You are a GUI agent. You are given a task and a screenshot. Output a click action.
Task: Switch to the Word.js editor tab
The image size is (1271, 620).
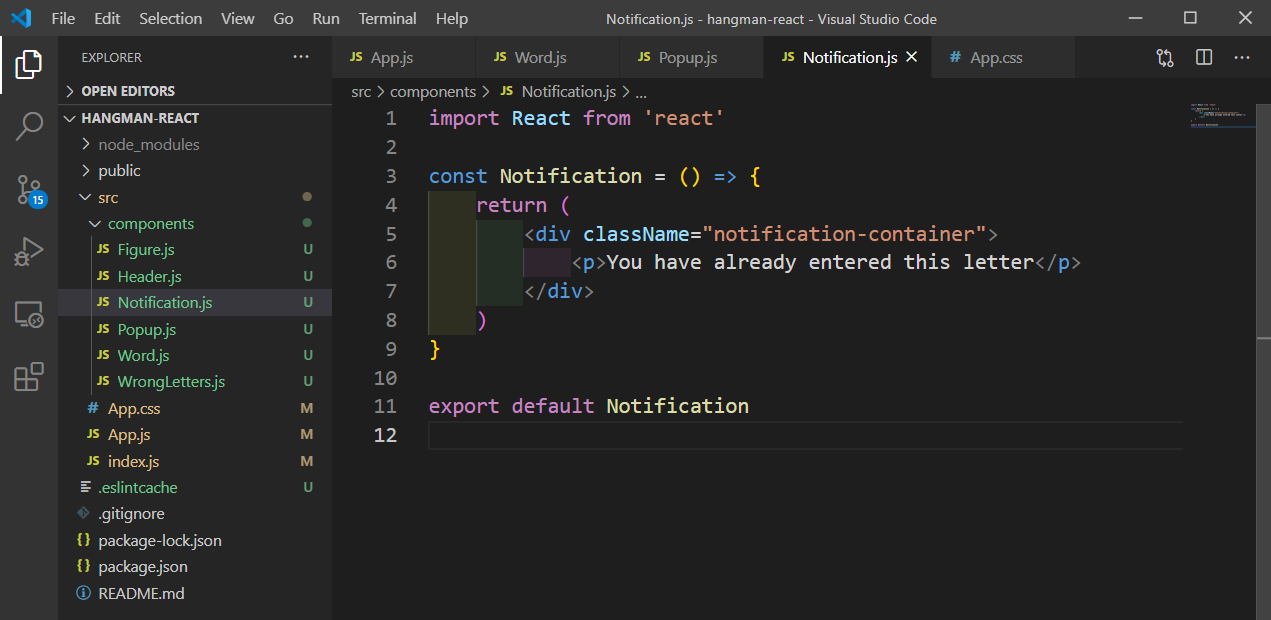[x=548, y=57]
